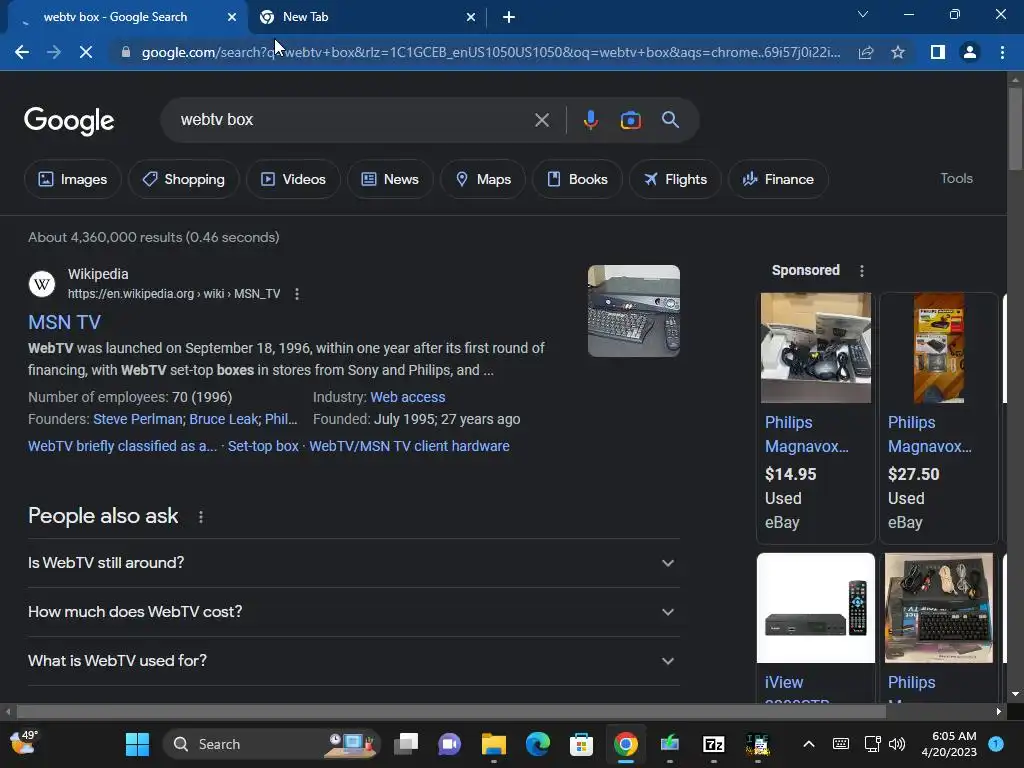This screenshot has height=768, width=1024.
Task: View the WebTV box thumbnail in Wikipedia result
Action: click(x=633, y=311)
